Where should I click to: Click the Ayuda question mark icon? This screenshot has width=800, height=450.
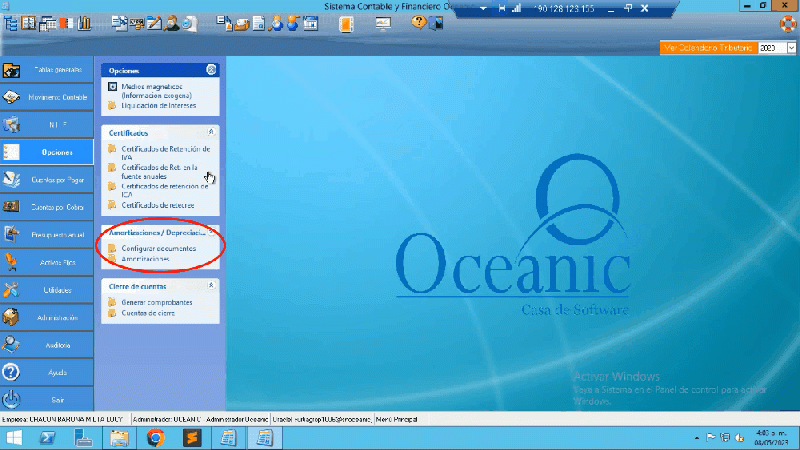pos(12,372)
